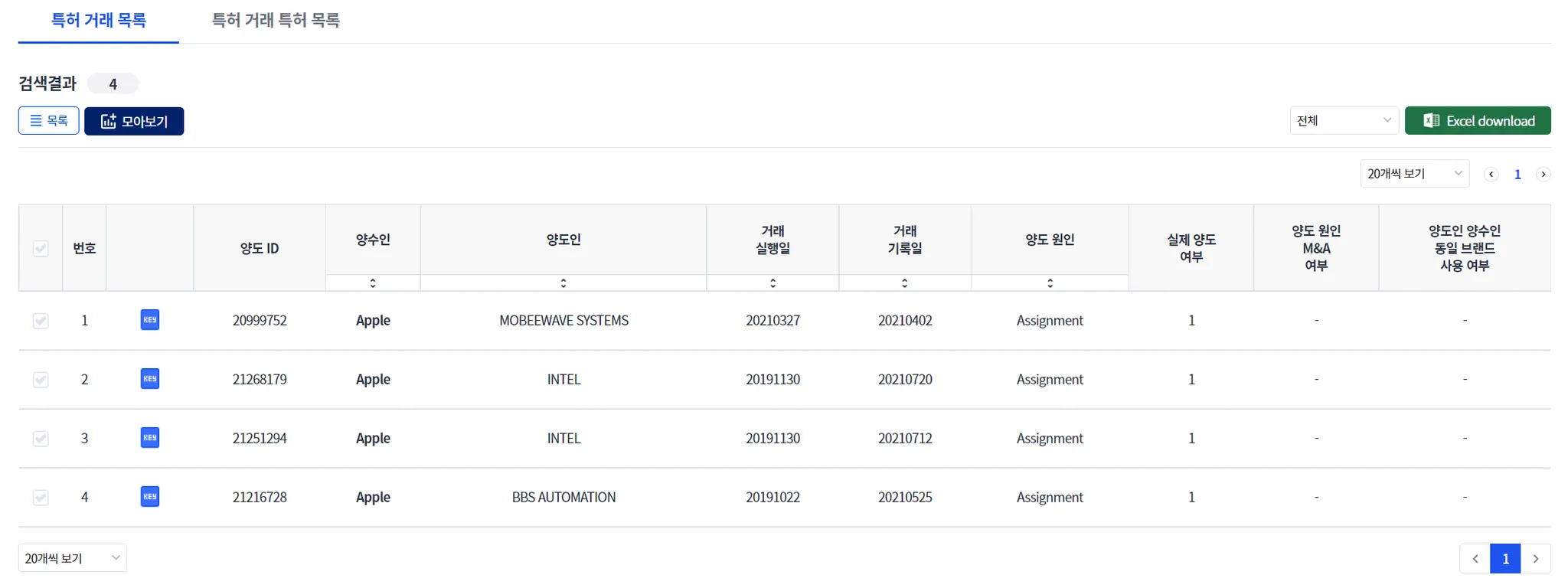This screenshot has height=588, width=1568.
Task: Sort by 거래 실행일 column arrows
Action: tap(773, 283)
